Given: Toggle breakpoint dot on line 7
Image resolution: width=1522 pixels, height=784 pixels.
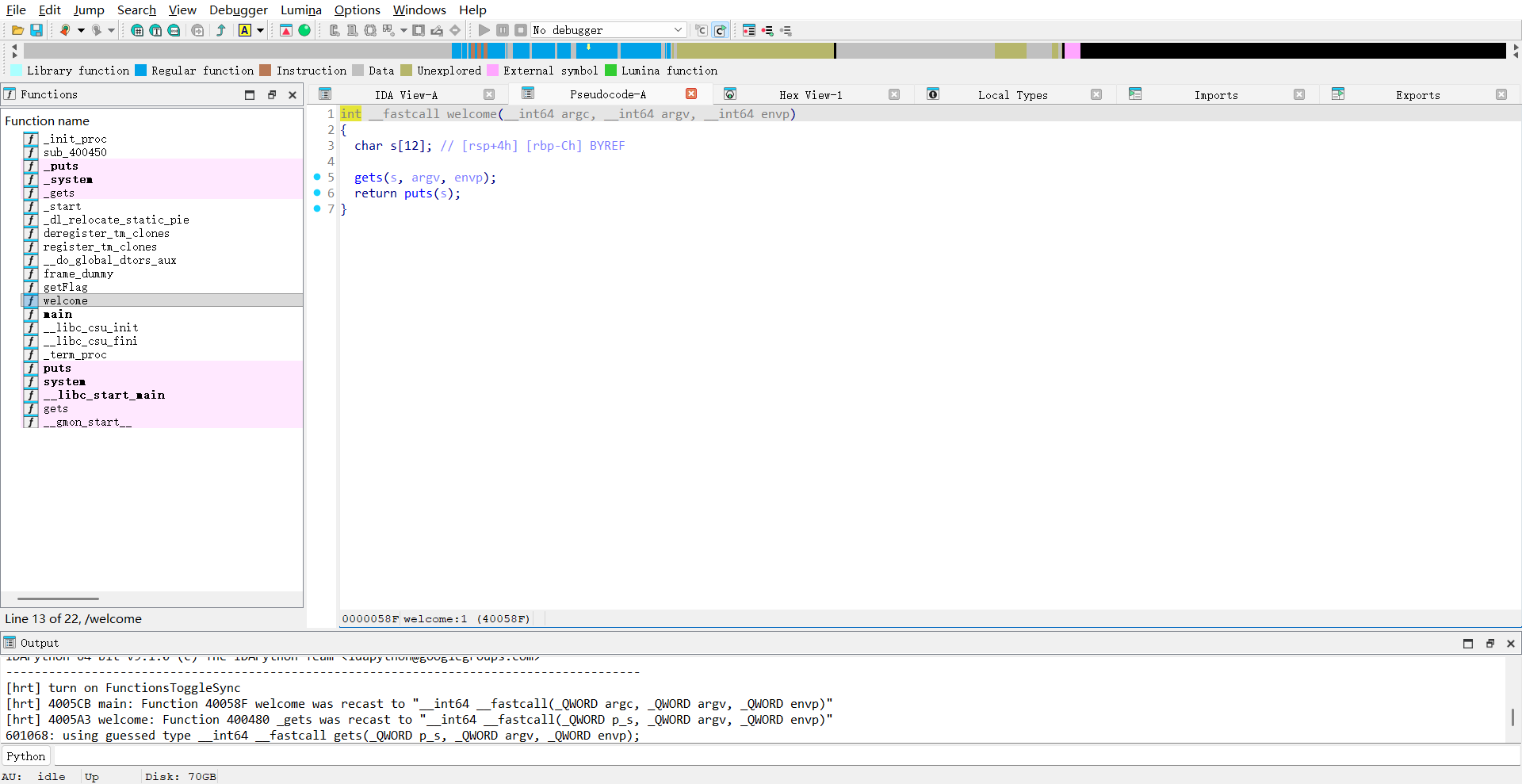Looking at the screenshot, I should point(317,208).
